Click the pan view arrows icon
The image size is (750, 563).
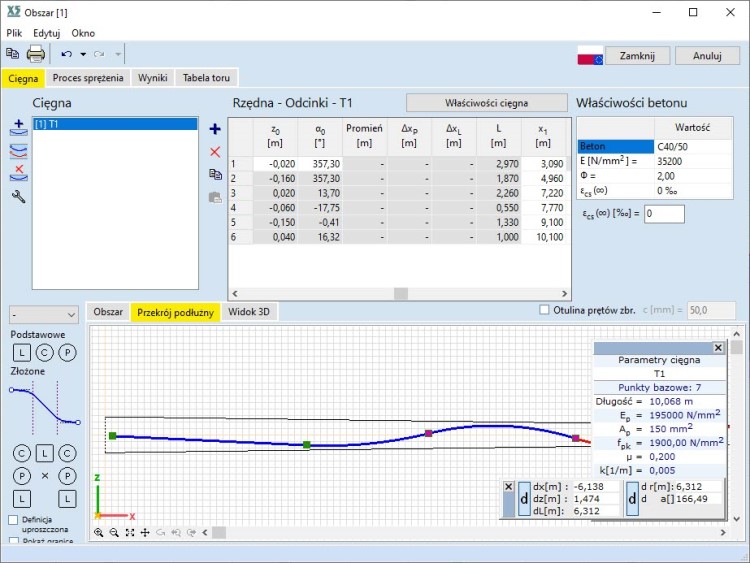click(x=146, y=533)
